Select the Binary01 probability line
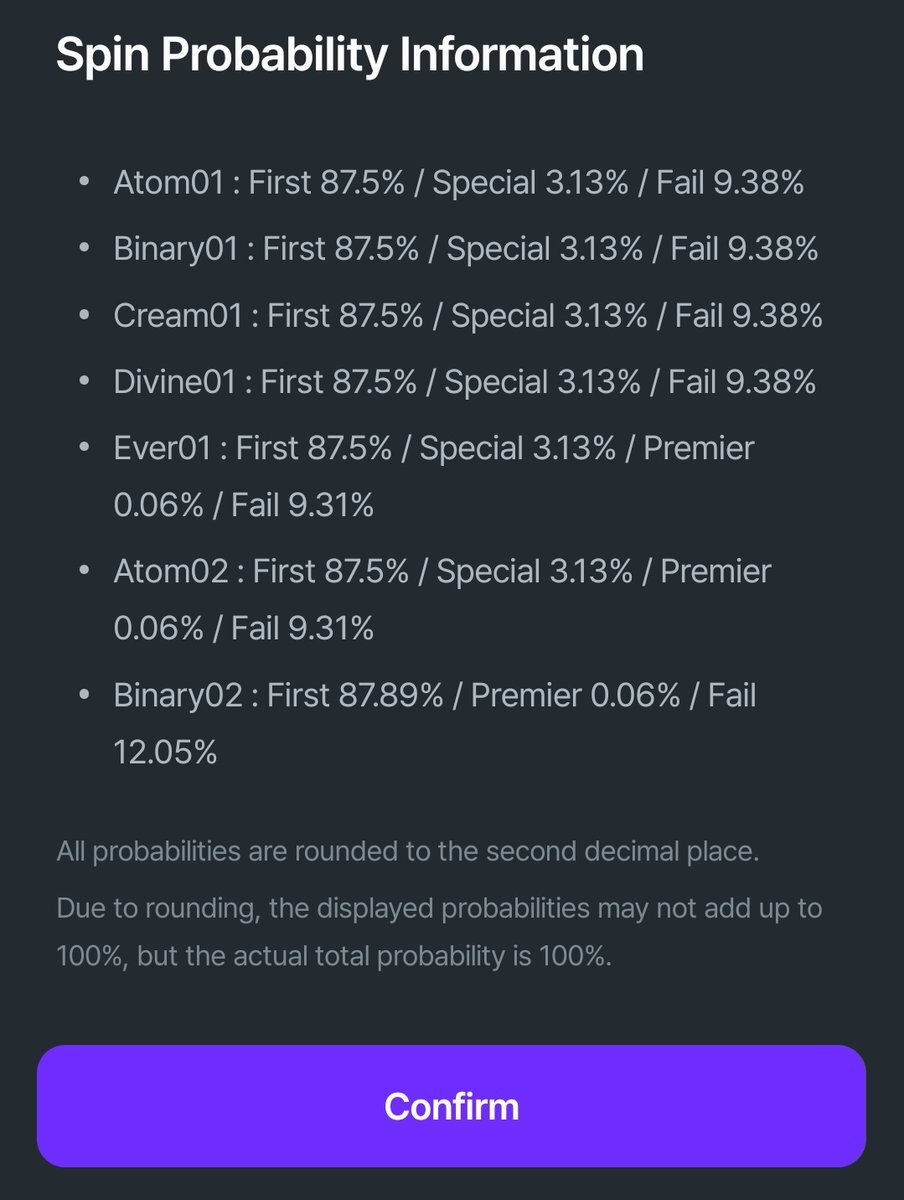 [x=465, y=249]
